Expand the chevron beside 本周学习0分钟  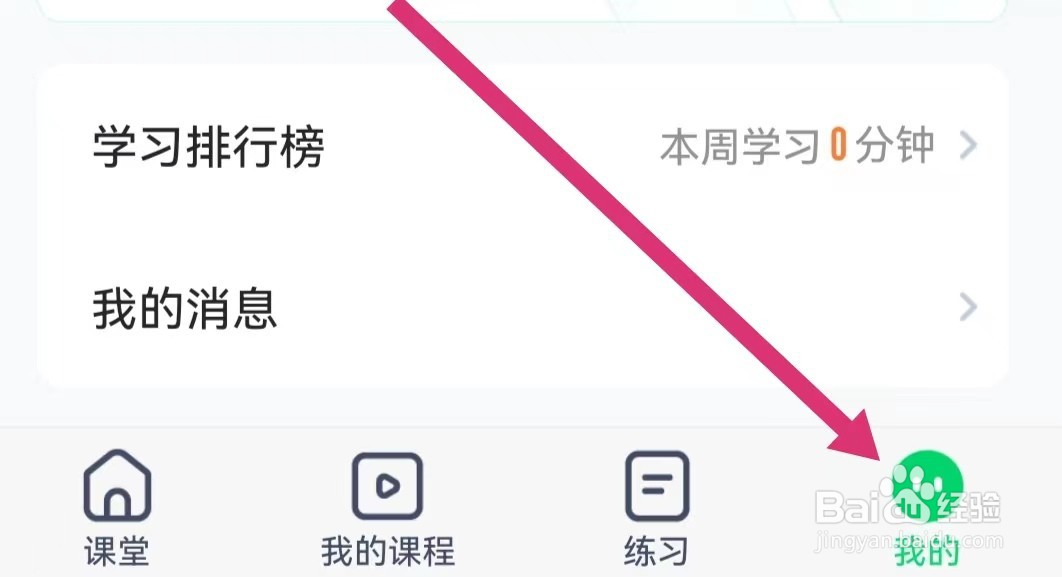969,145
